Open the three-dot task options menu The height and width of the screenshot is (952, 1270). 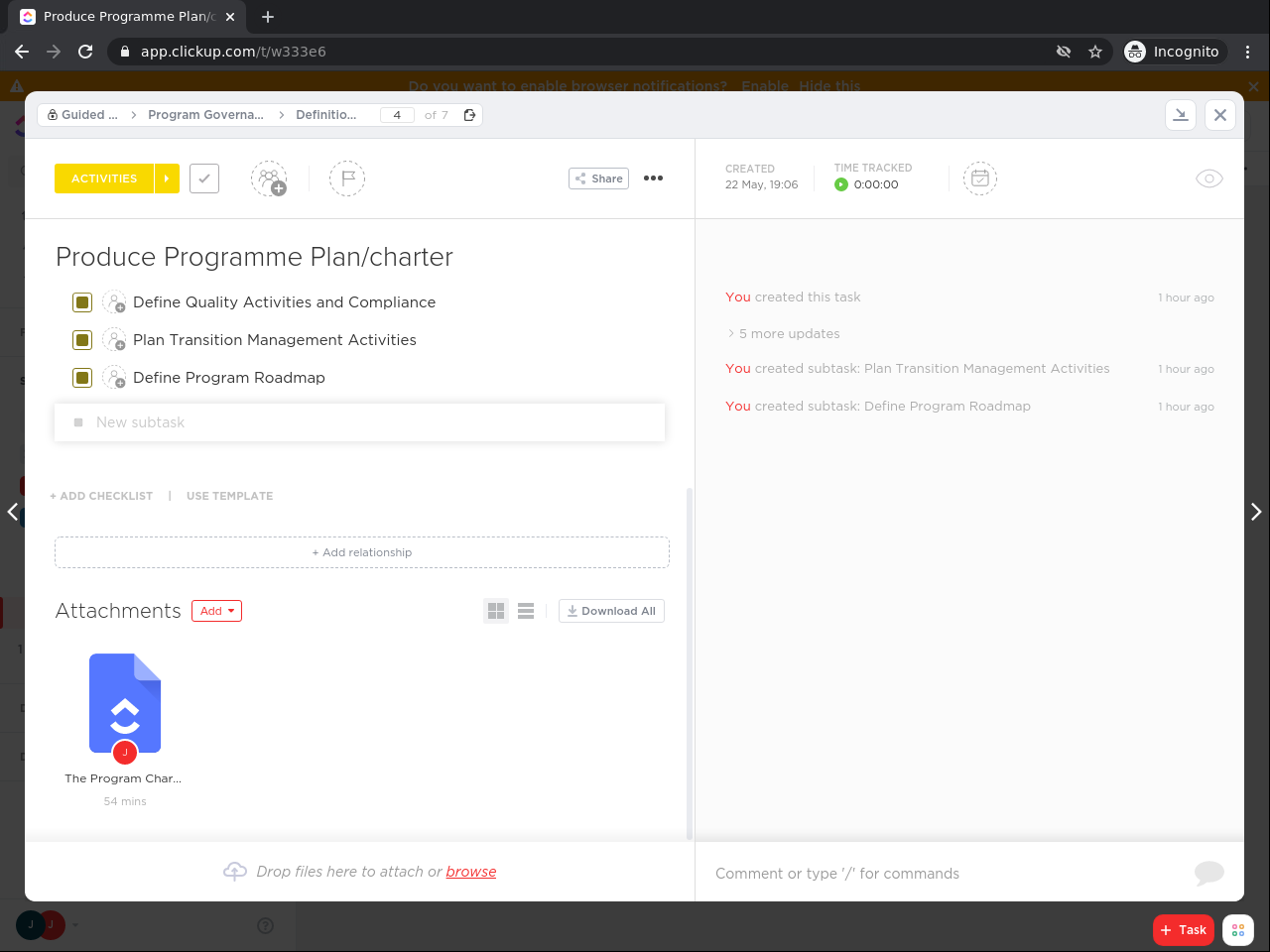coord(653,178)
